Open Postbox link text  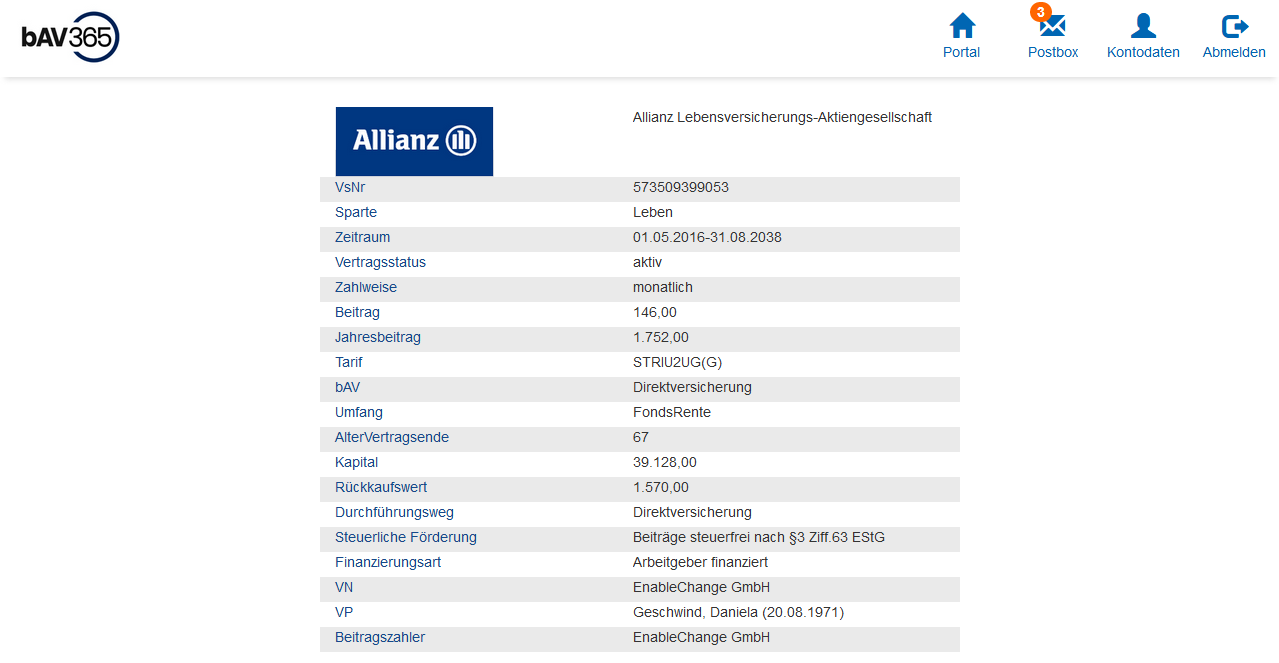click(1053, 52)
